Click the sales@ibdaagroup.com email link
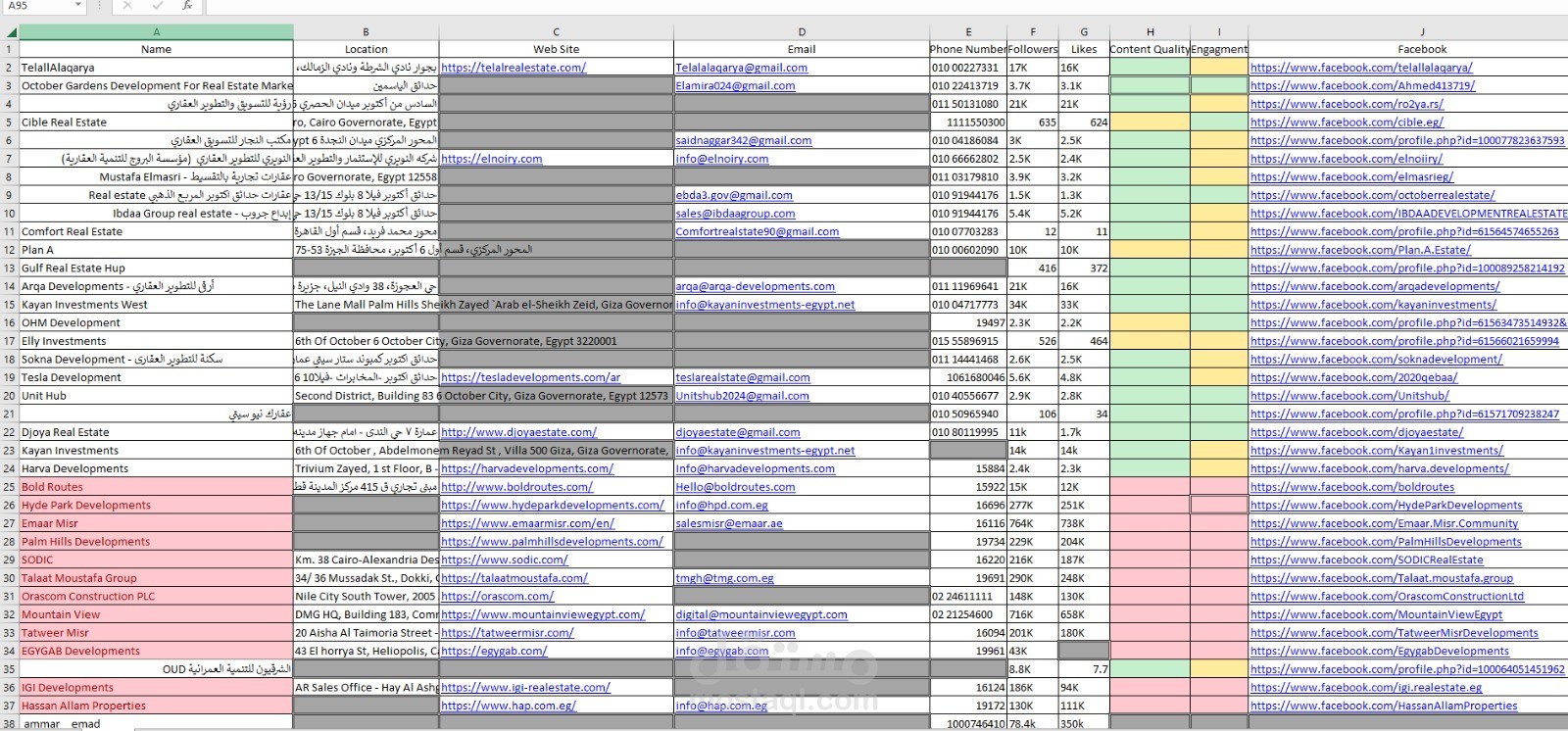1568x731 pixels. coord(735,214)
